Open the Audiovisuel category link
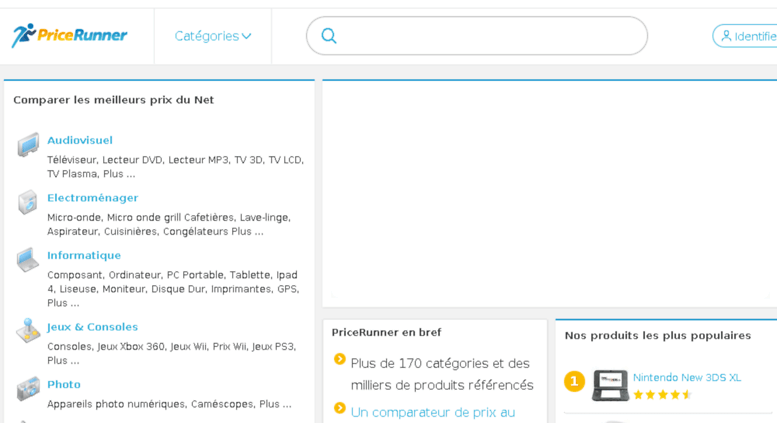The height and width of the screenshot is (423, 777). pos(80,140)
